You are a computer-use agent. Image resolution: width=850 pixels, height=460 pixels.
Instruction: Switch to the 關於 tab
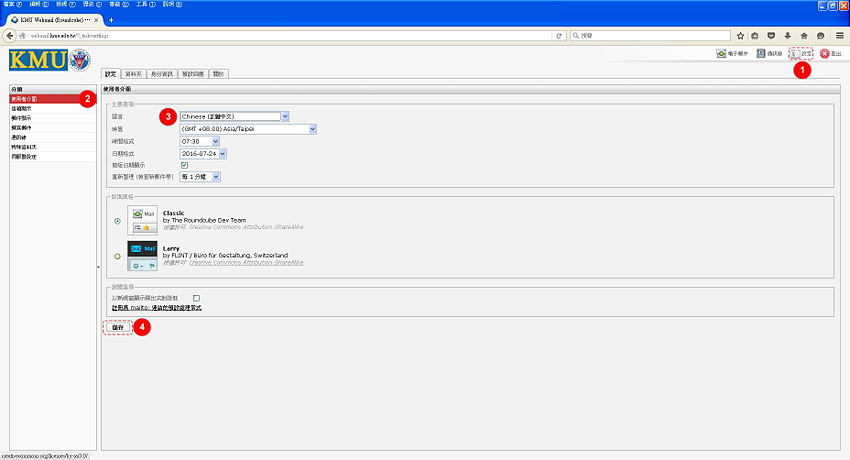tap(218, 74)
